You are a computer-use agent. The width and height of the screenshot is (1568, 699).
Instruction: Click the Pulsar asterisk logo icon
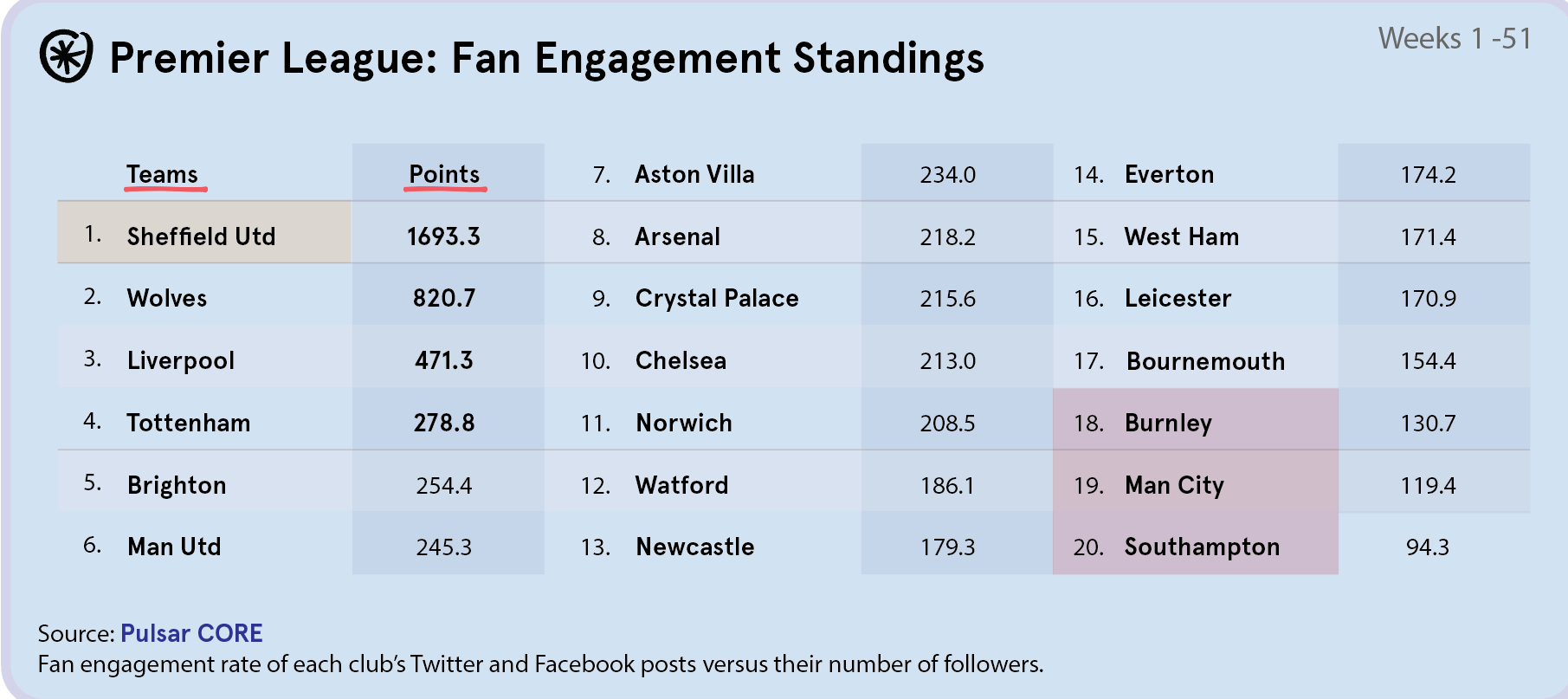click(66, 56)
